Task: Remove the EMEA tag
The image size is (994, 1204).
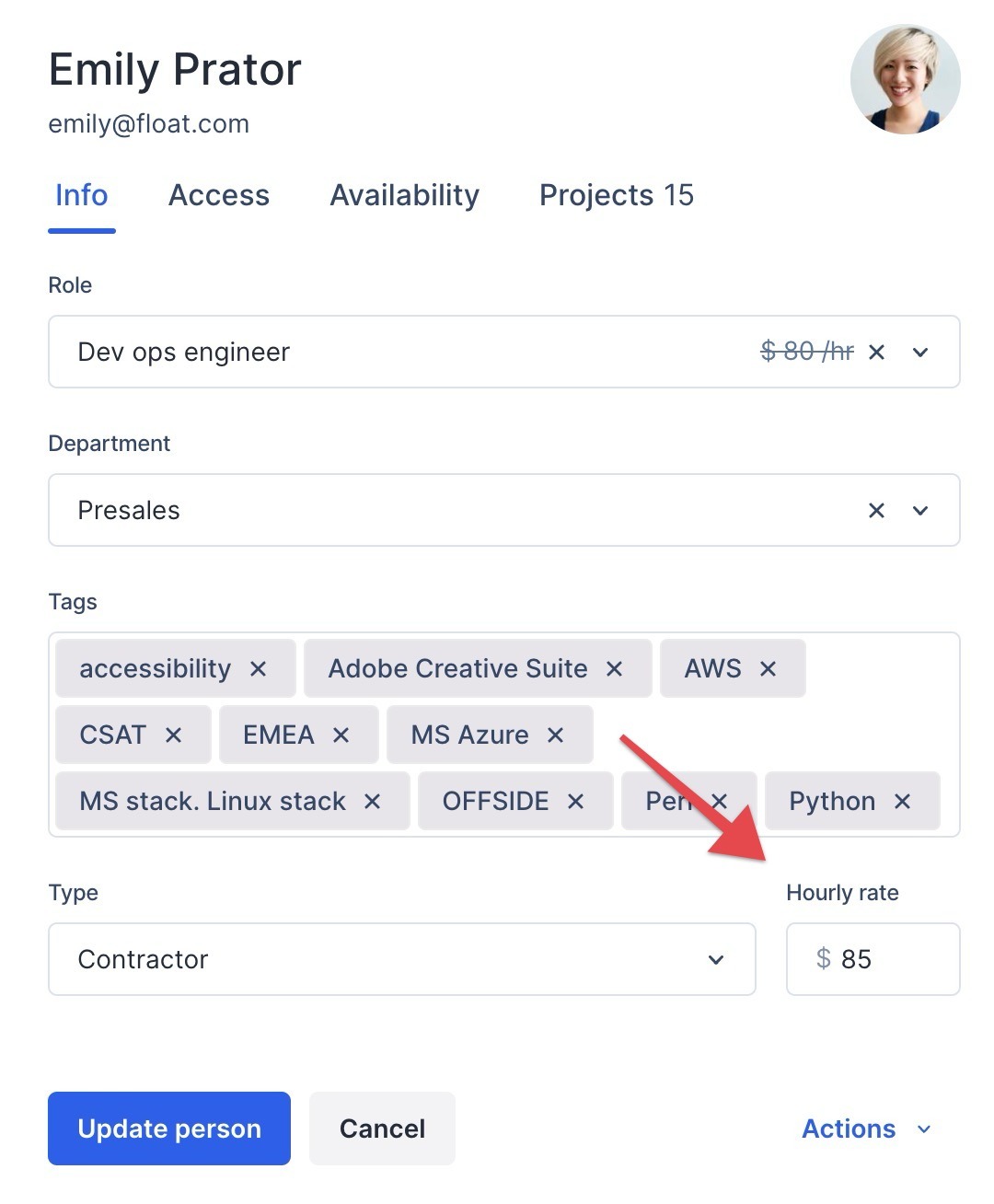Action: (341, 735)
